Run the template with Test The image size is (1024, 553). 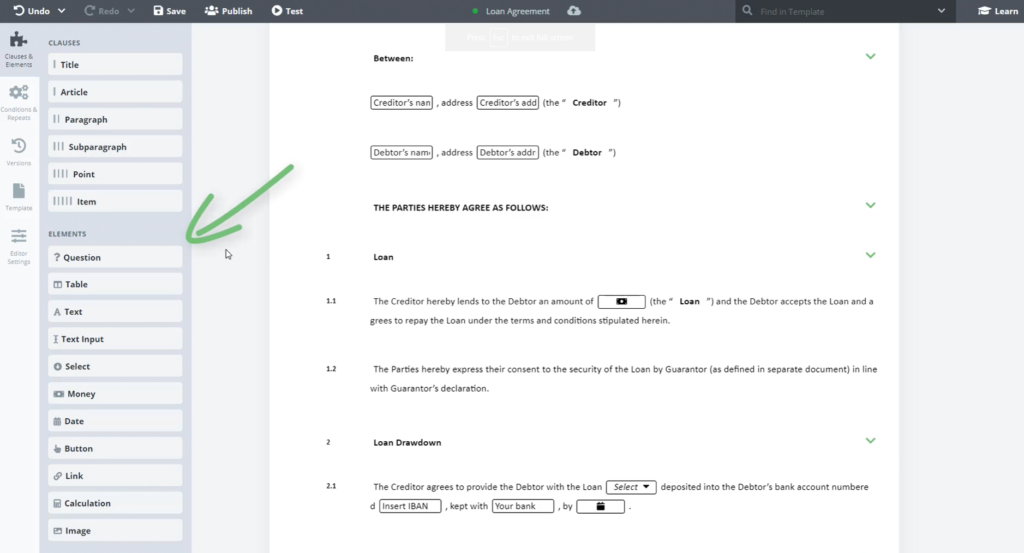(x=287, y=11)
